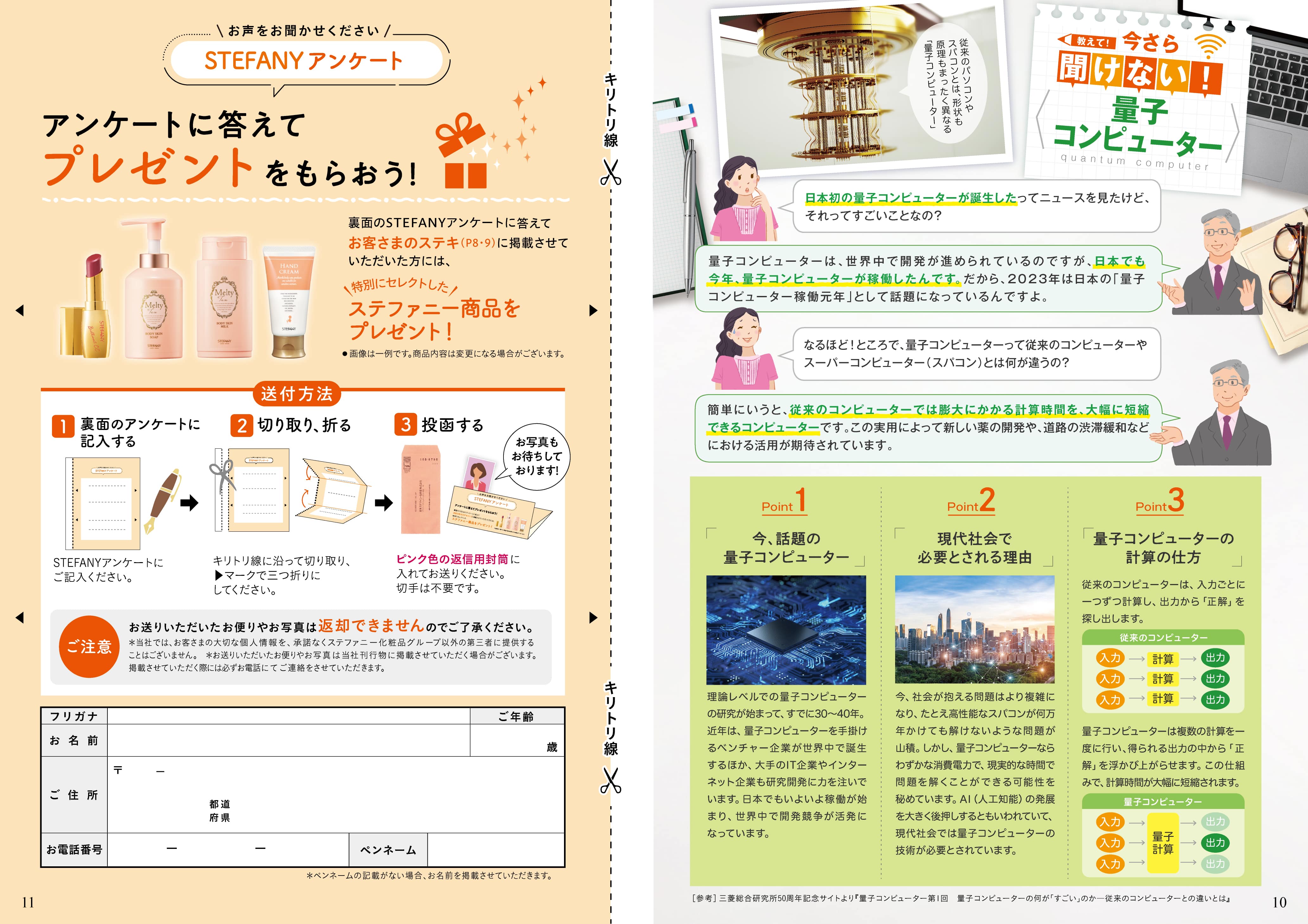1308x924 pixels.
Task: Click the ご住所 address entry field
Action: 336,795
